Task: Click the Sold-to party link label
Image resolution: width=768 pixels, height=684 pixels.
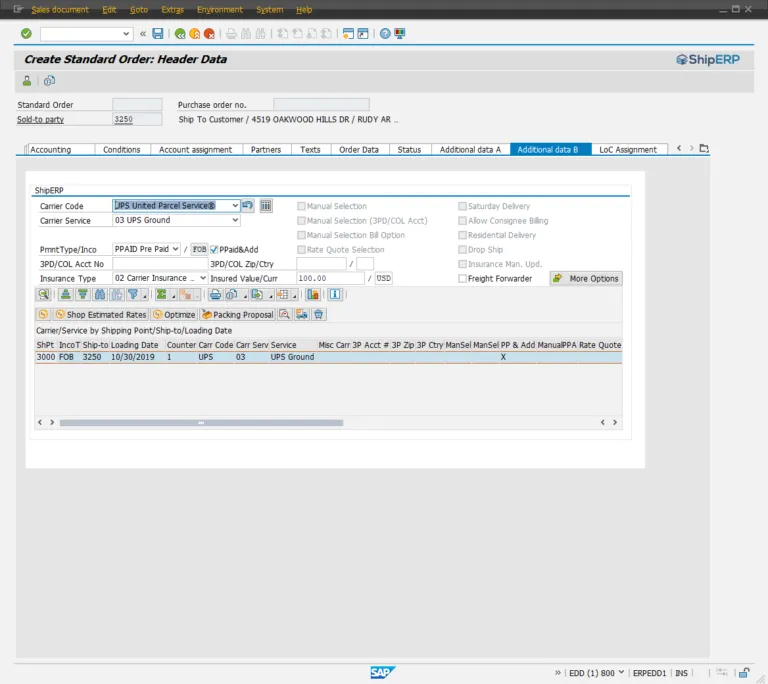Action: pos(40,119)
